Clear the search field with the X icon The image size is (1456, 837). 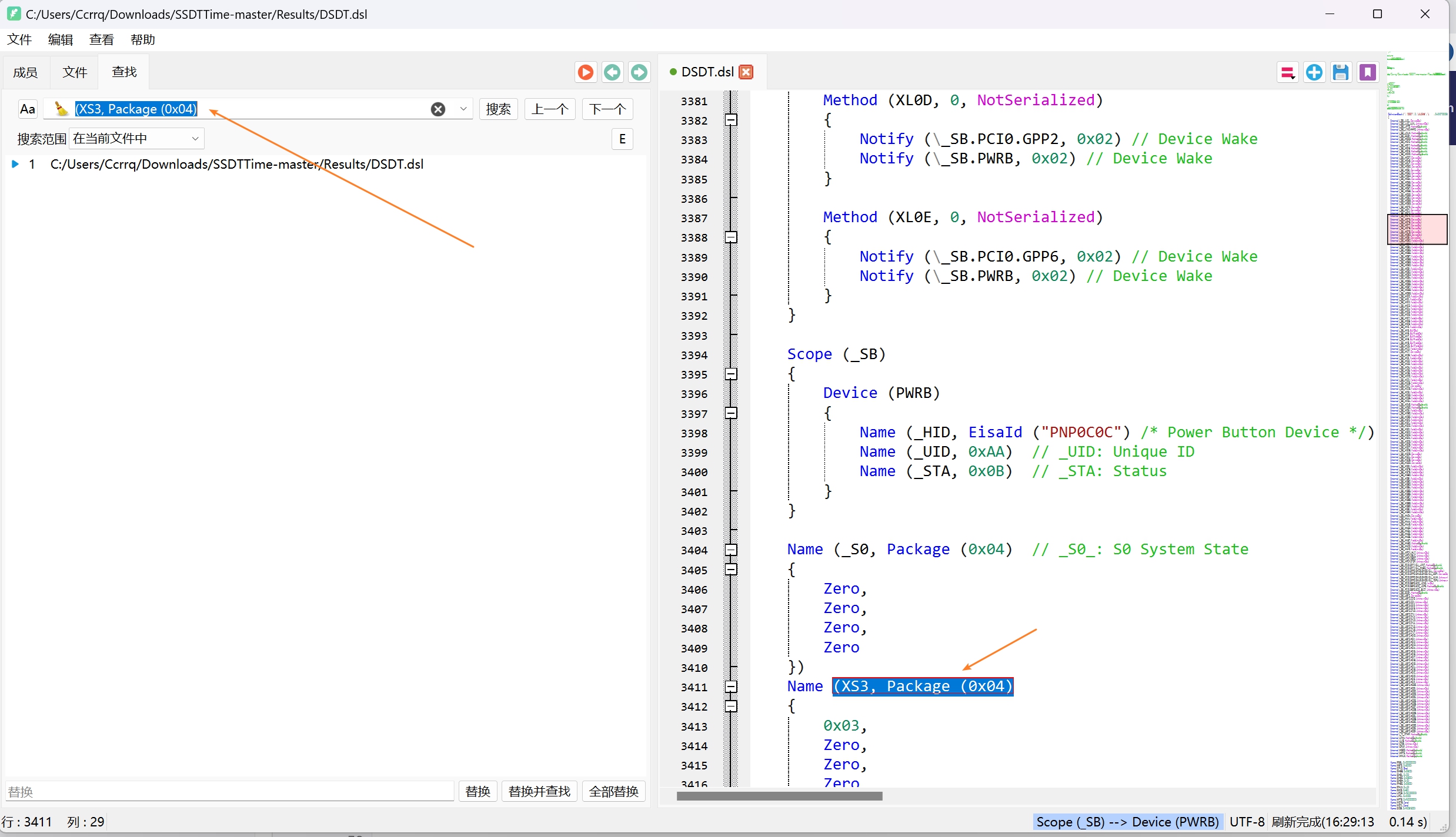point(438,109)
